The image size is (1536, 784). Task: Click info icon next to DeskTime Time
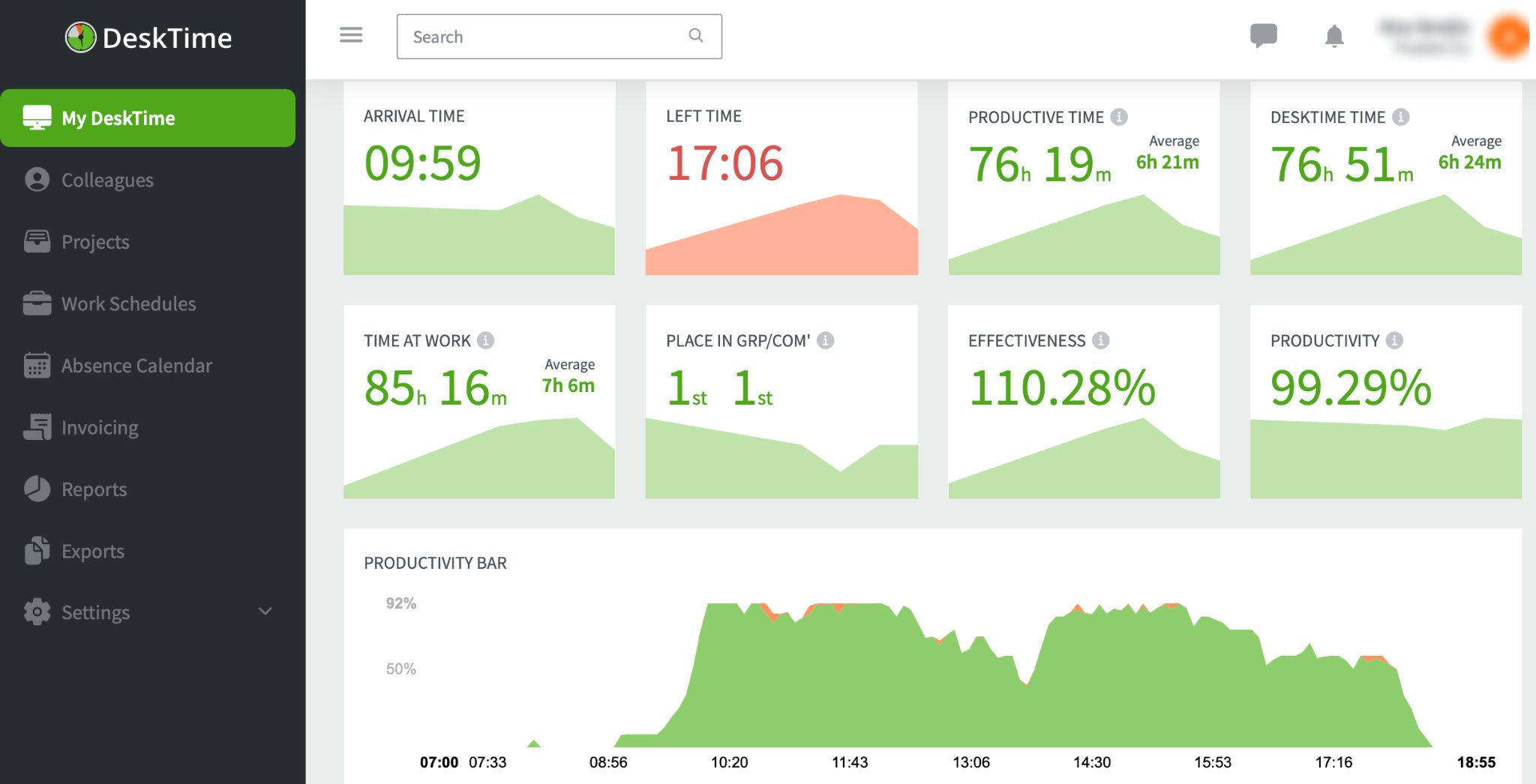[1400, 117]
